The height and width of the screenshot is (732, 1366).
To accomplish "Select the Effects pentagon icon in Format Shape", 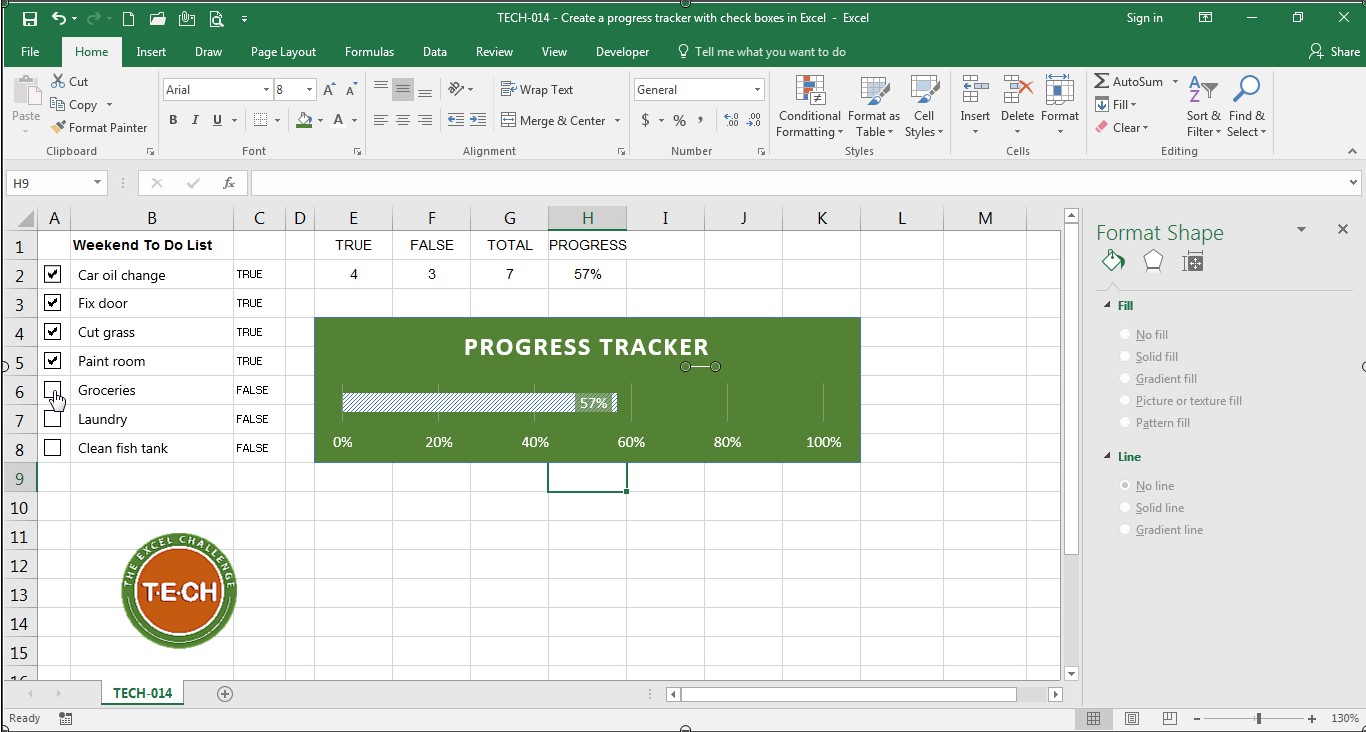I will (x=1153, y=261).
